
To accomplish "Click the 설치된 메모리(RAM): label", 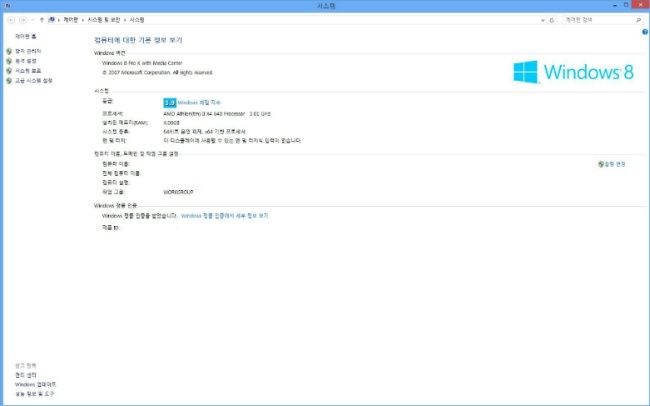I will point(125,123).
